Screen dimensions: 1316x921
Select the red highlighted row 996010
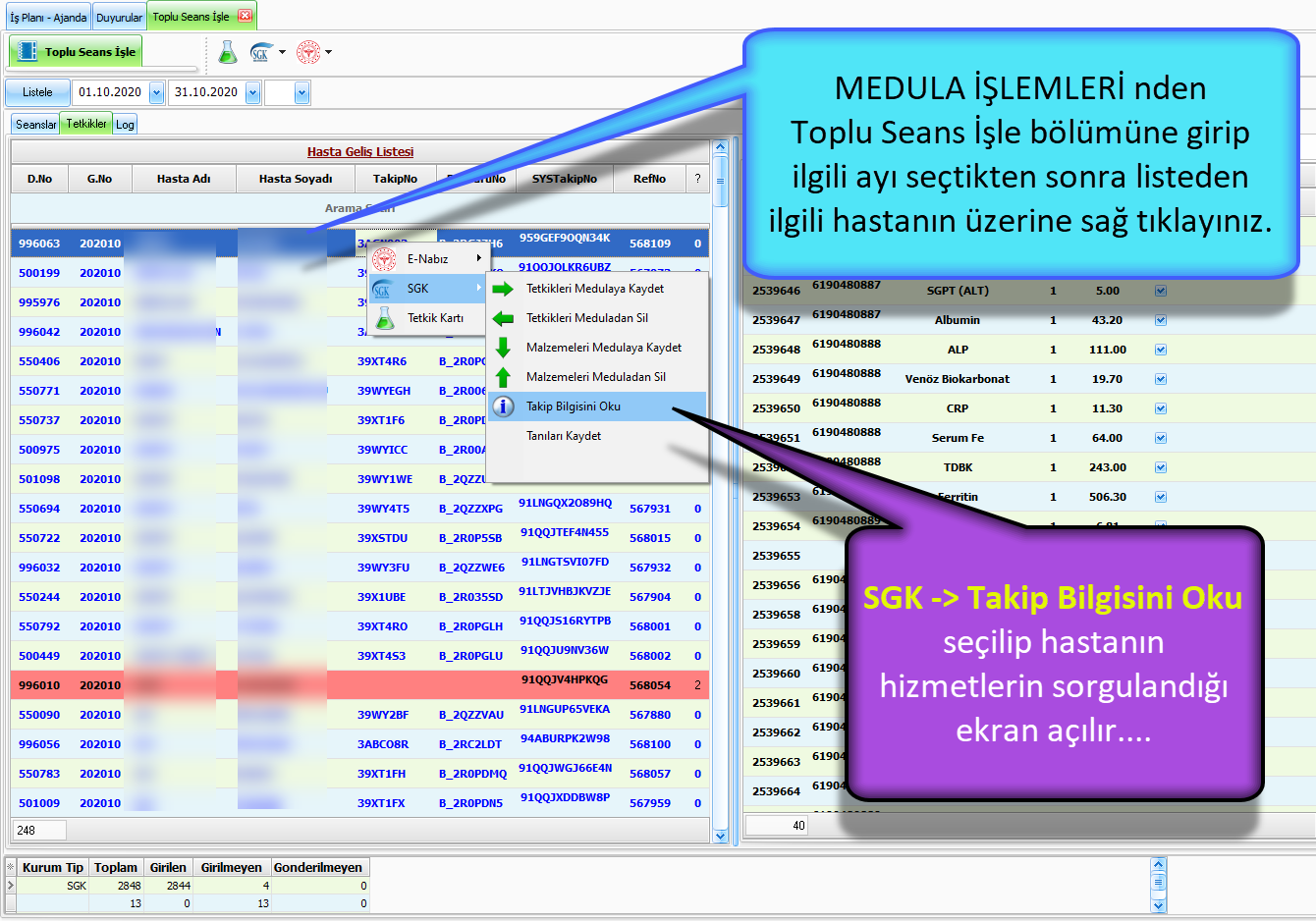pos(360,685)
